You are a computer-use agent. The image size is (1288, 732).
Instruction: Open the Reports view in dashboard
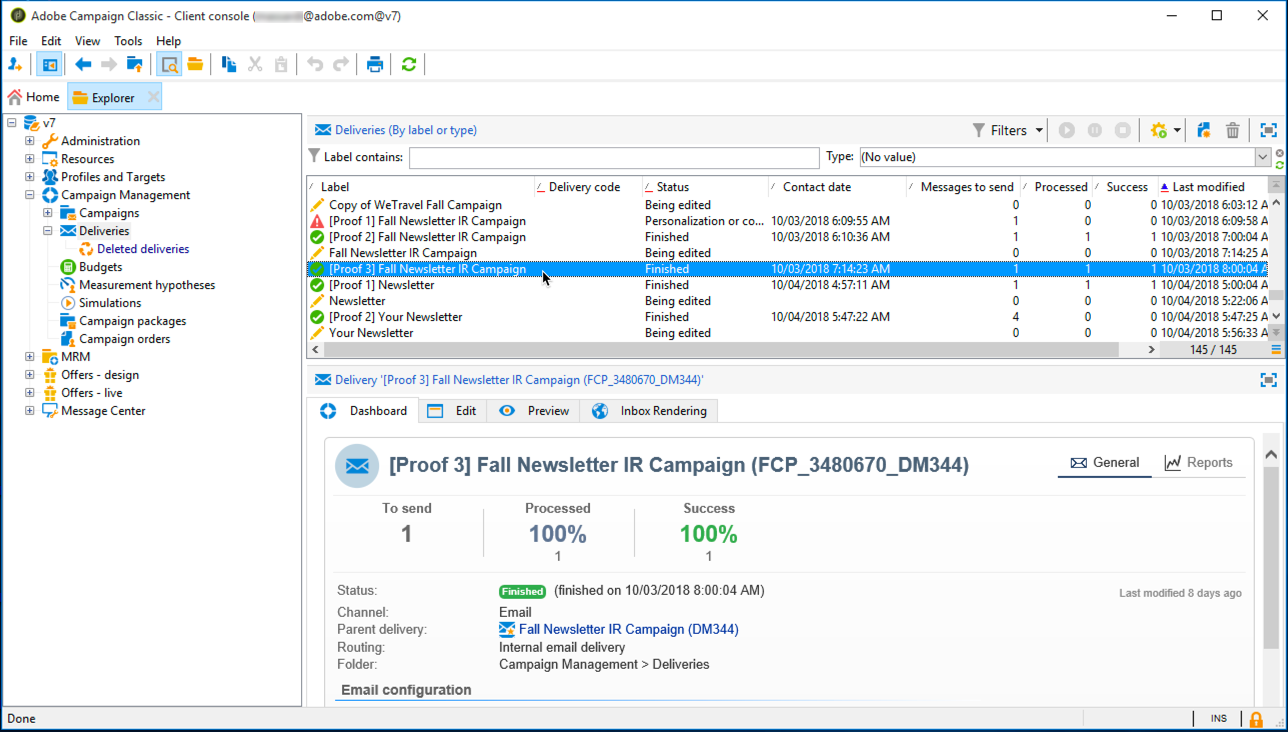pyautogui.click(x=1198, y=463)
